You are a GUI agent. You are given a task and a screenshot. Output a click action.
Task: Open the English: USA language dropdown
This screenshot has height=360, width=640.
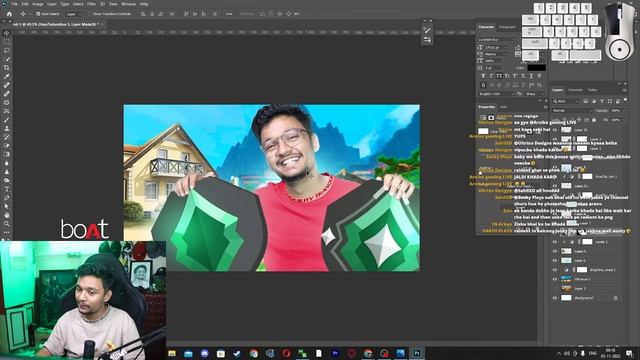point(497,94)
